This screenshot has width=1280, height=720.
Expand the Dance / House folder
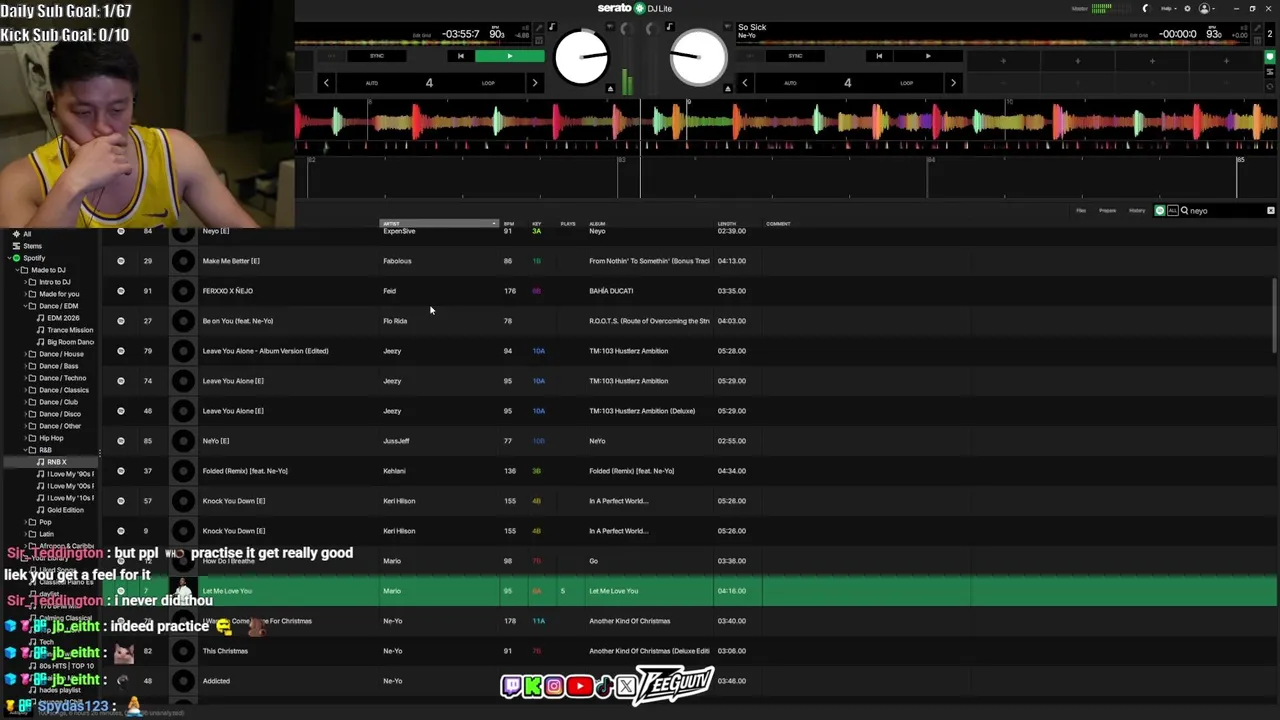coord(24,354)
